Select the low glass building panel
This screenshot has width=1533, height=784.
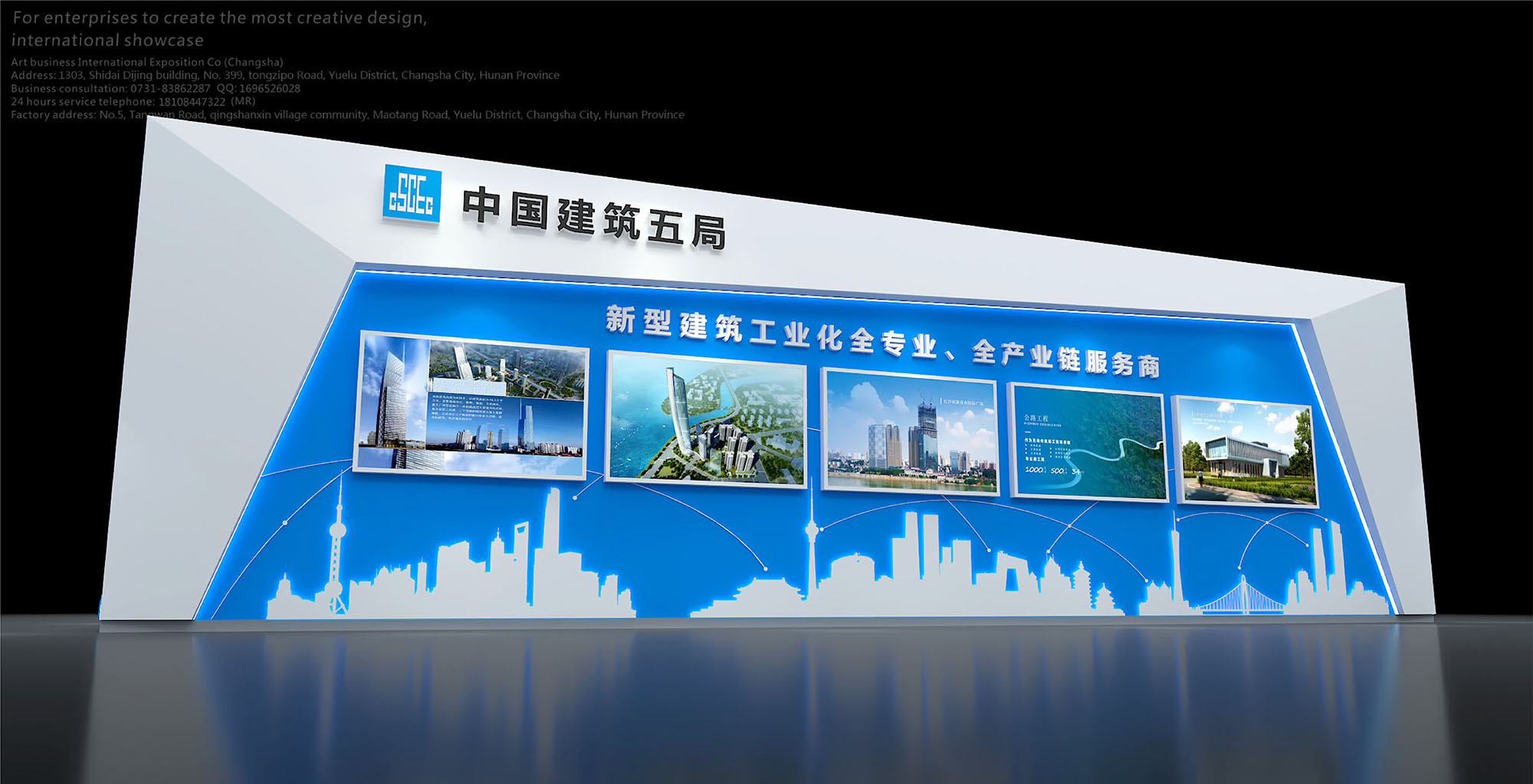pyautogui.click(x=1245, y=451)
